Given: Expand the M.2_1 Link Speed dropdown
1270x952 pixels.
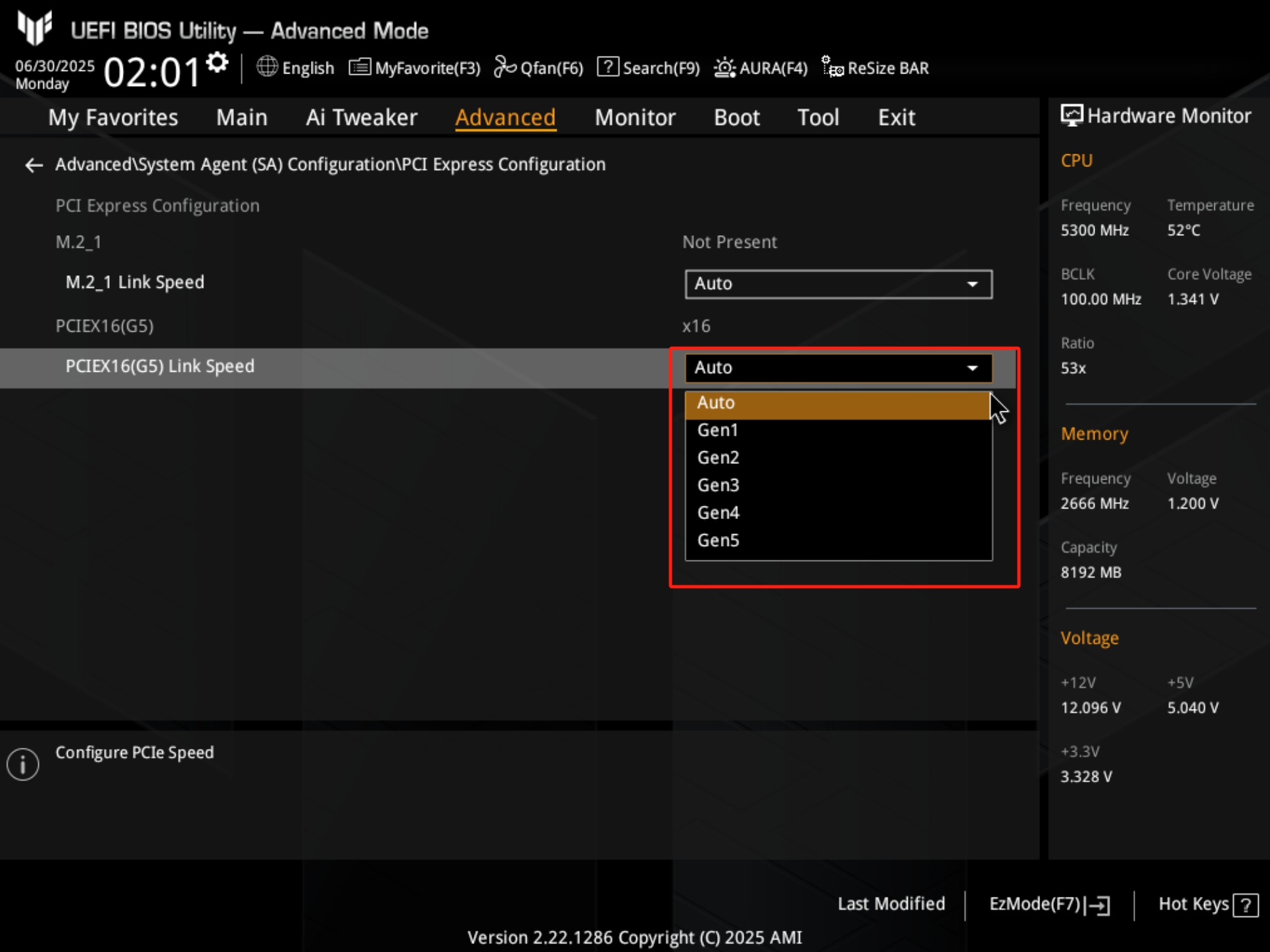Looking at the screenshot, I should [x=838, y=284].
